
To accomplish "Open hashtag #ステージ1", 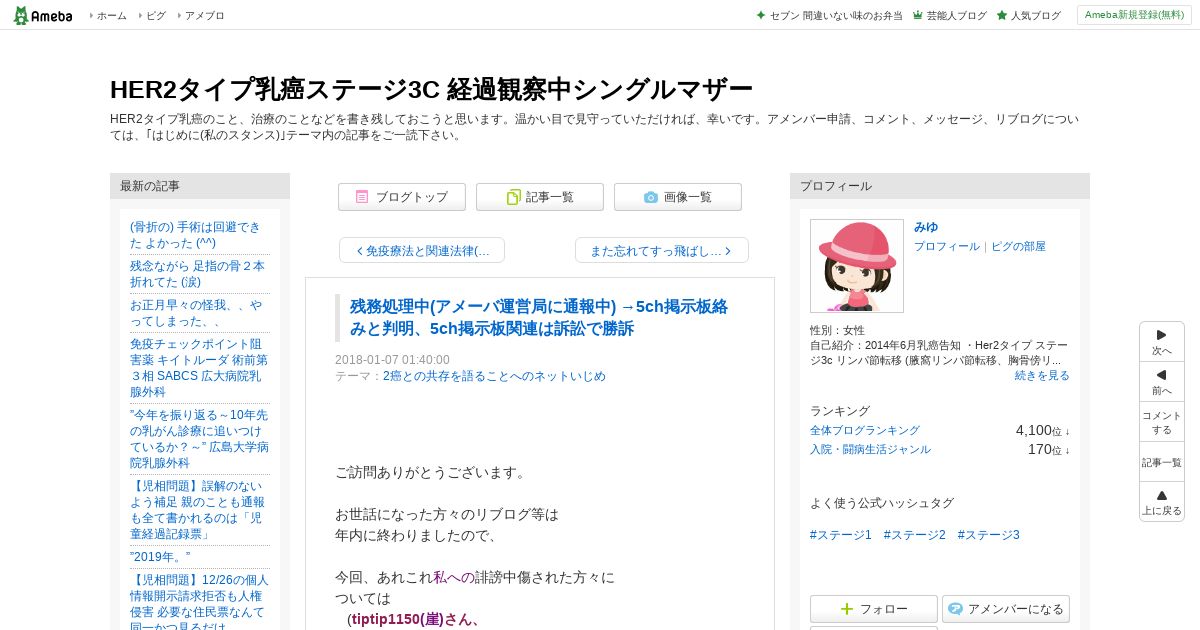I will point(841,535).
